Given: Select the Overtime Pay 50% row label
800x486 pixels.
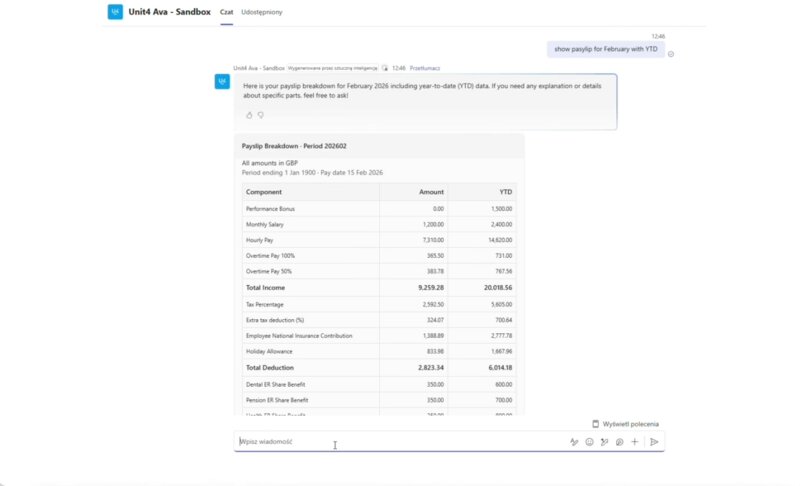Looking at the screenshot, I should (269, 272).
